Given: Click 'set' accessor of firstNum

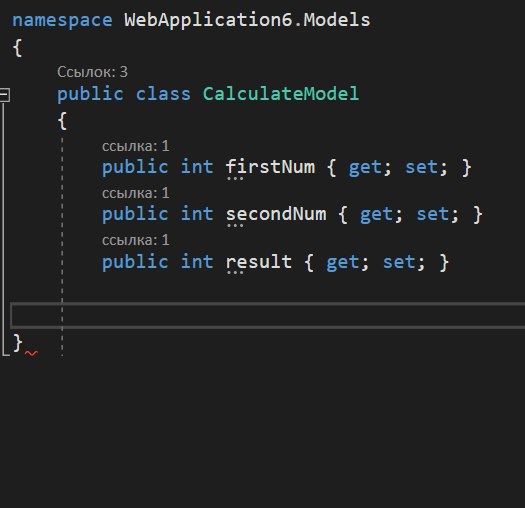Looking at the screenshot, I should (x=421, y=167).
